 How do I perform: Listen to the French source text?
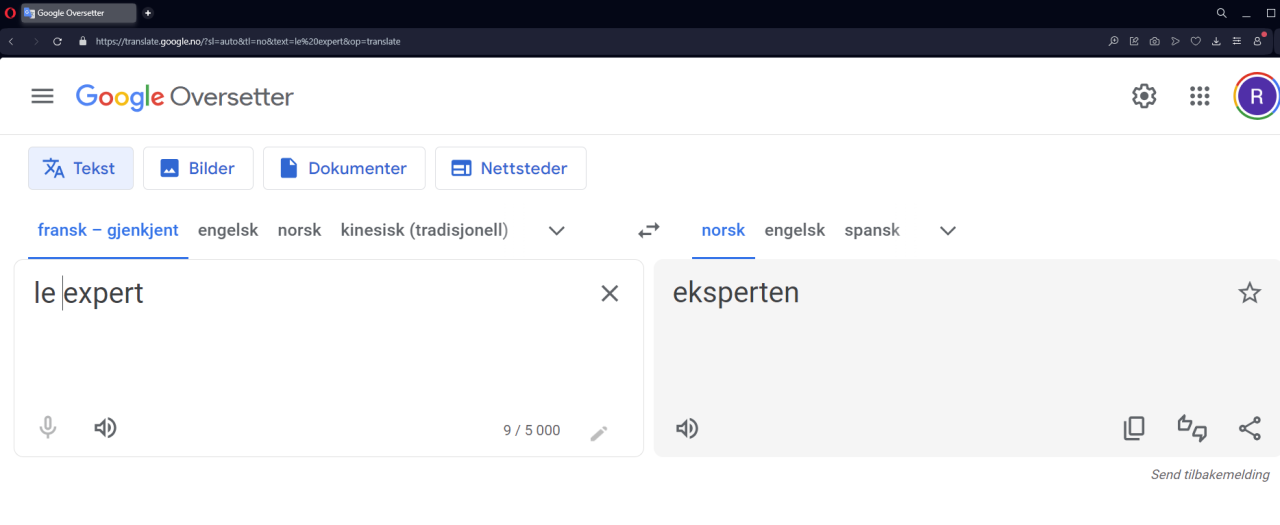tap(105, 428)
